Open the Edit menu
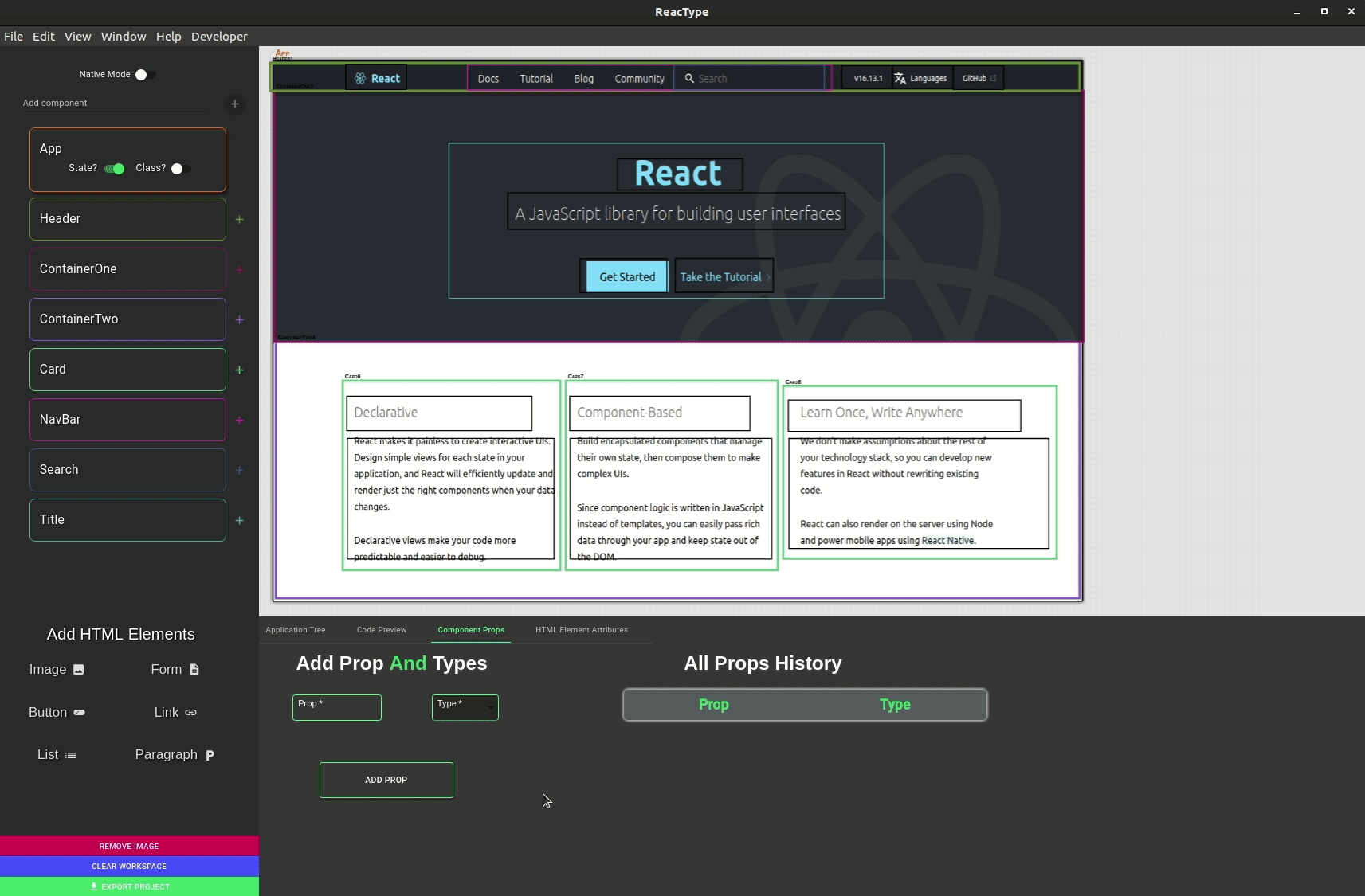Screen dimensions: 1365x896 pos(44,37)
